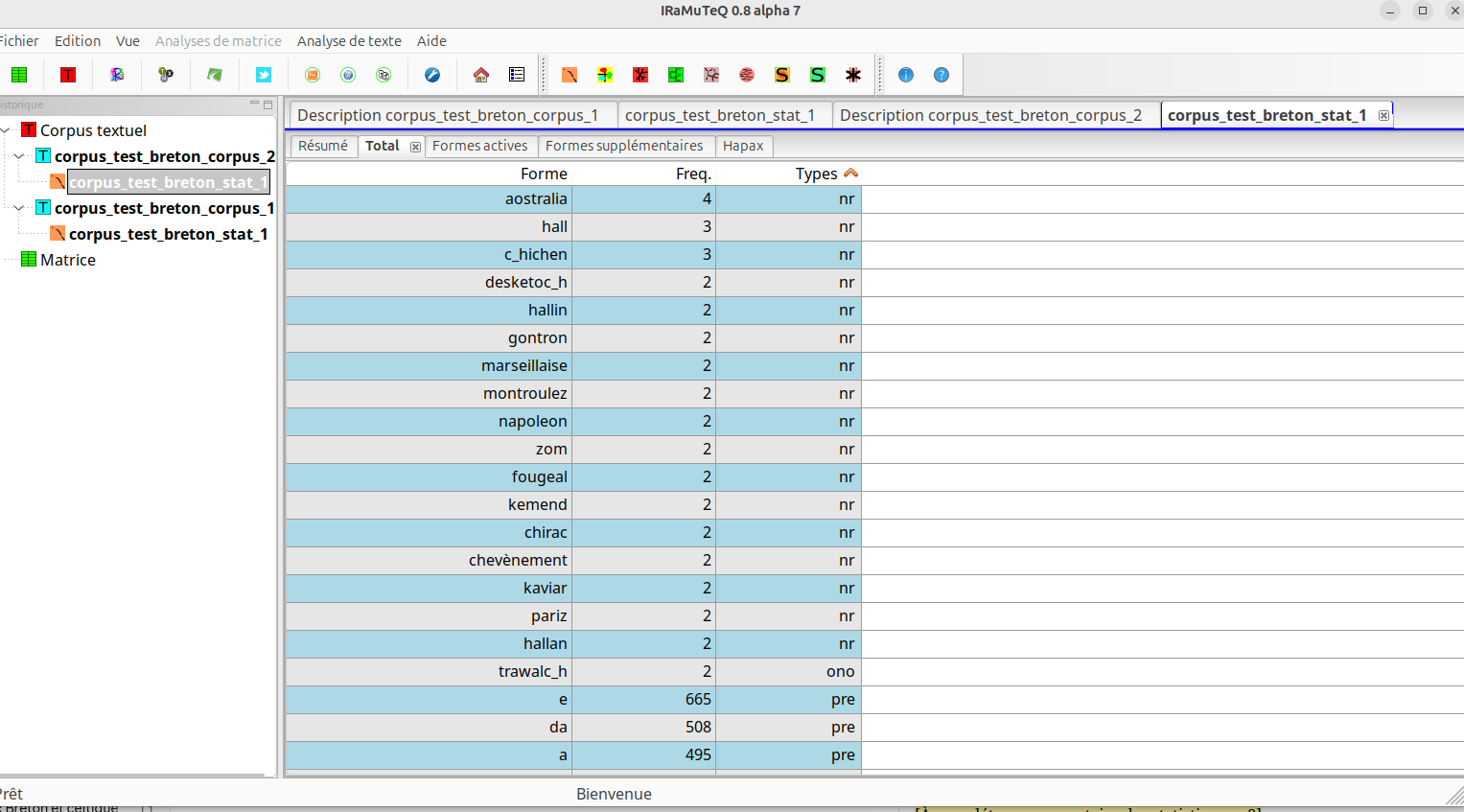
Task: Close the active corpus_test_breton_stat_1 tab
Action: pos(1383,115)
